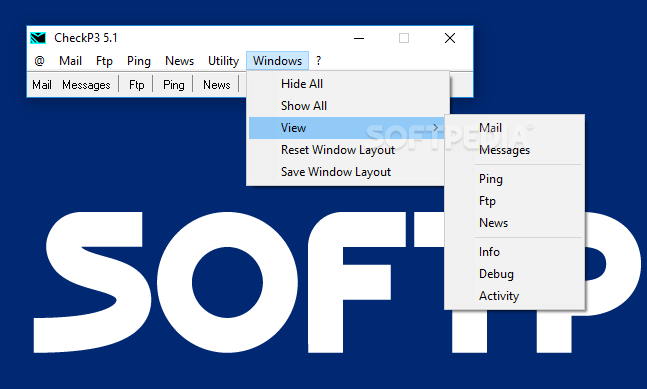Open the Ping menu in menu bar
Image resolution: width=647 pixels, height=389 pixels.
click(139, 61)
